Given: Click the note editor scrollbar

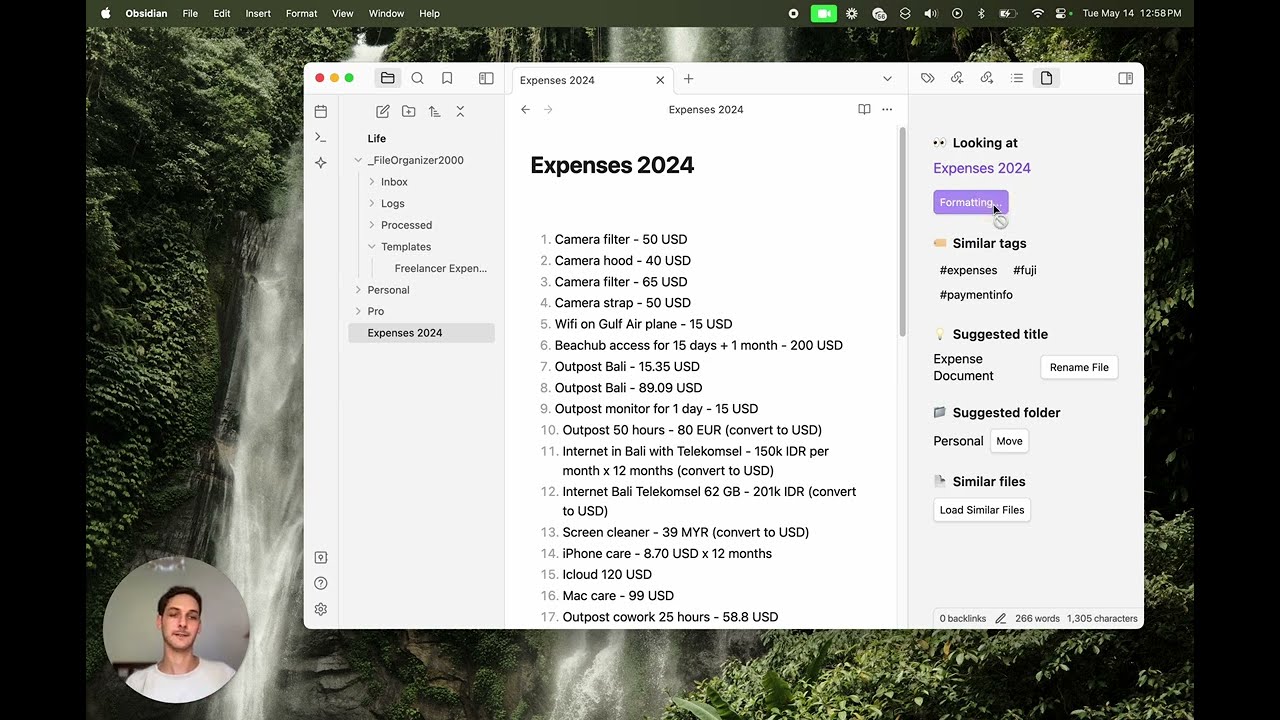Looking at the screenshot, I should (x=902, y=232).
